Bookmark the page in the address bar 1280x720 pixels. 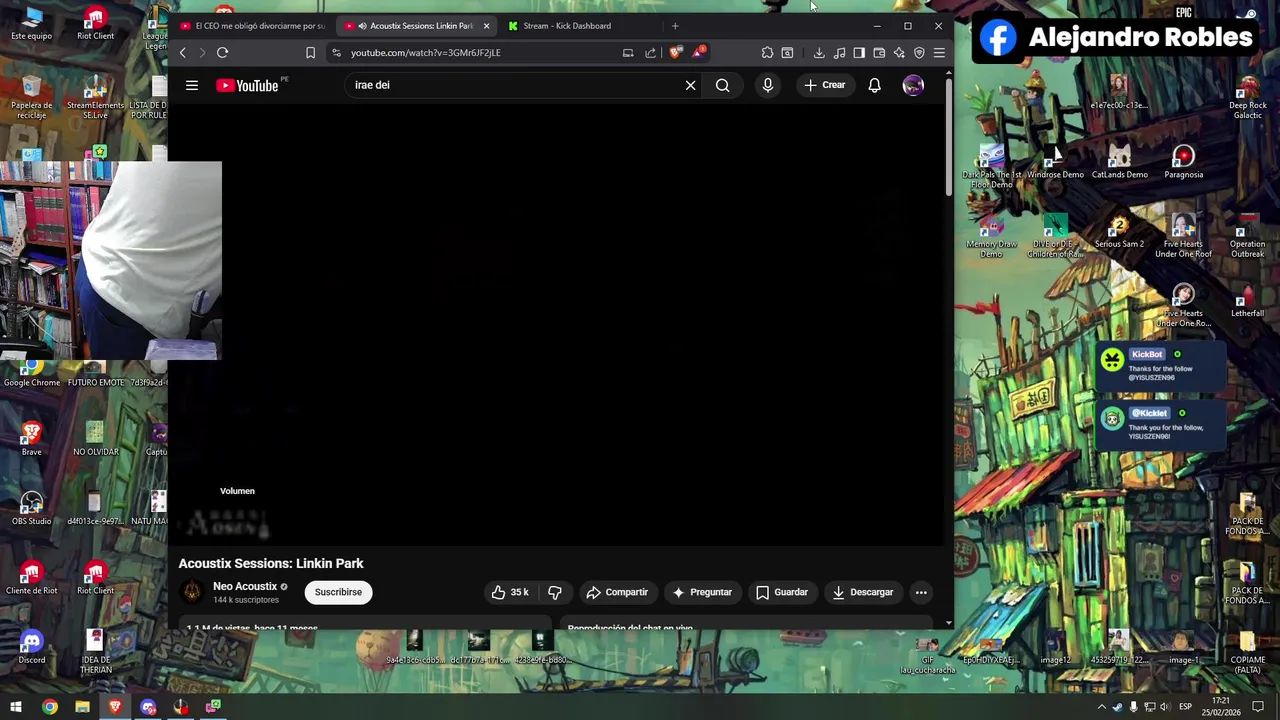tap(310, 53)
